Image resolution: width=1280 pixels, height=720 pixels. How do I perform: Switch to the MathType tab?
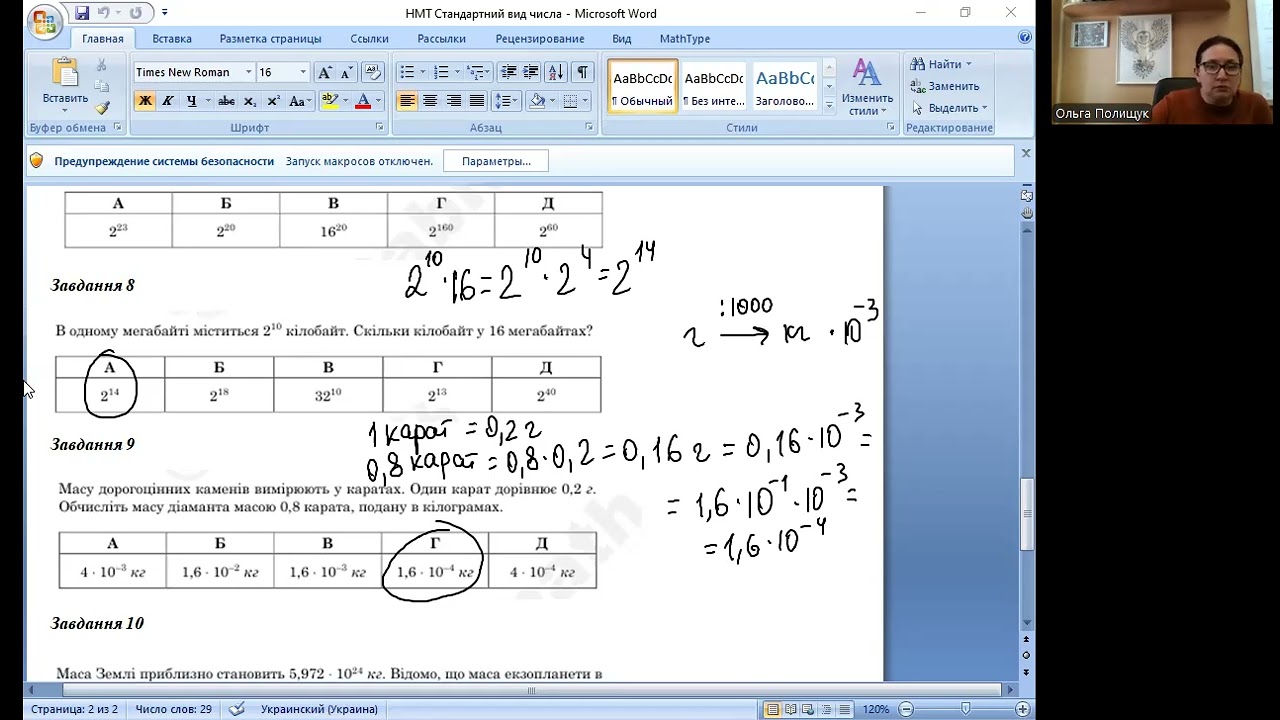(x=685, y=39)
